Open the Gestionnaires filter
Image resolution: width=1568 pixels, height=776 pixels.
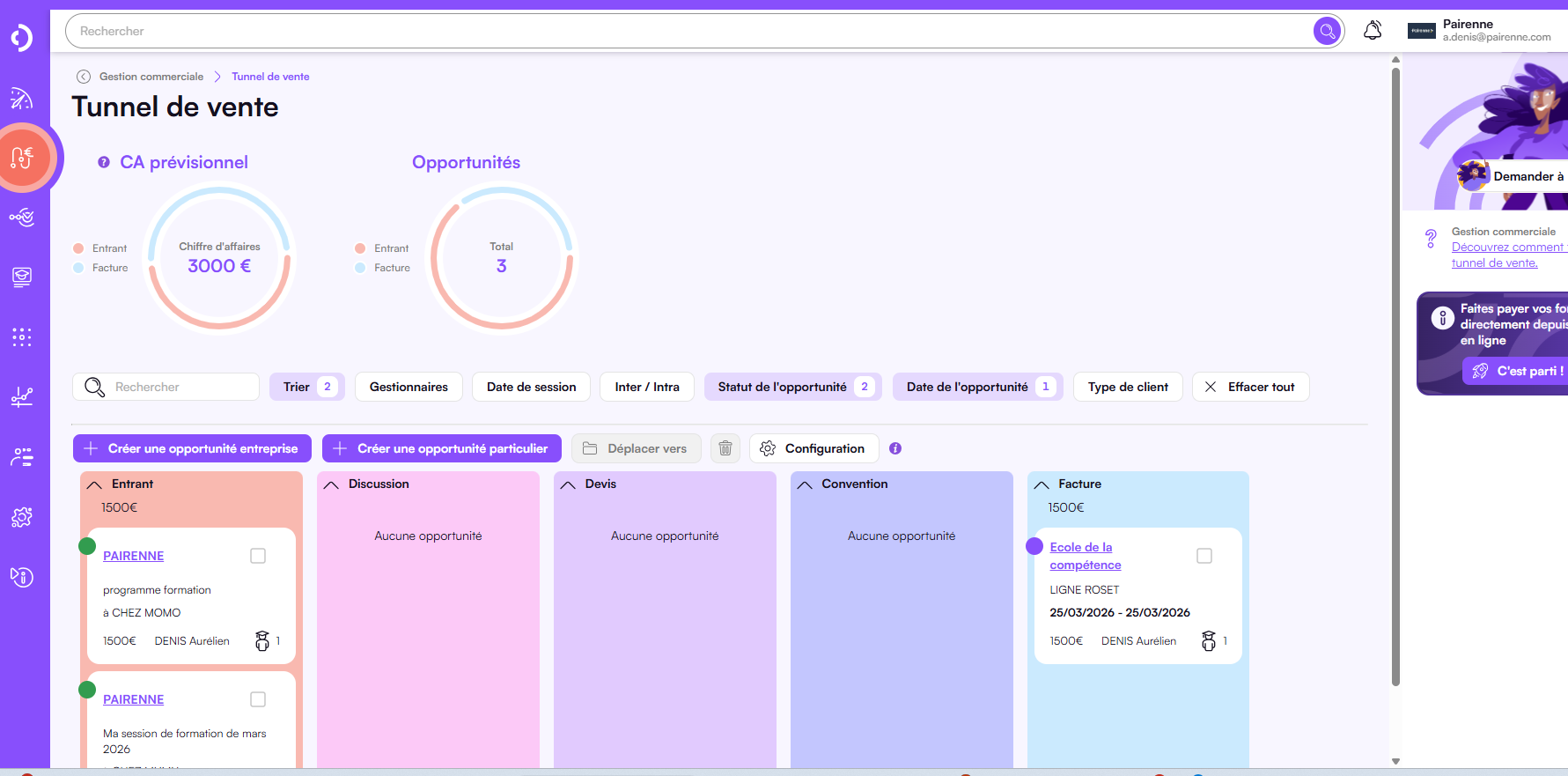click(409, 387)
